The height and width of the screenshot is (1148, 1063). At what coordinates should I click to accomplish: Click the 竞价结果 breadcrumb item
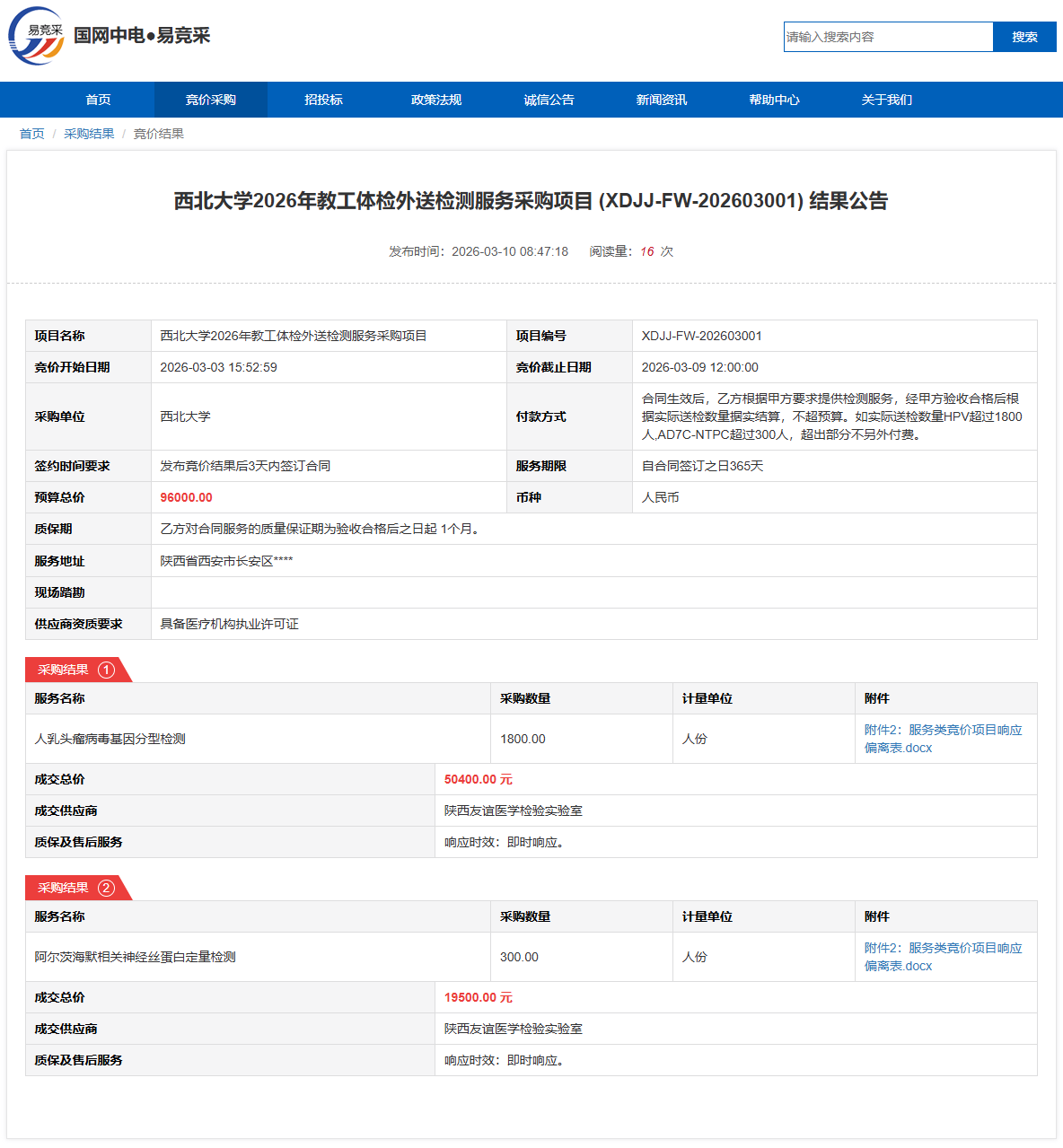[x=159, y=134]
